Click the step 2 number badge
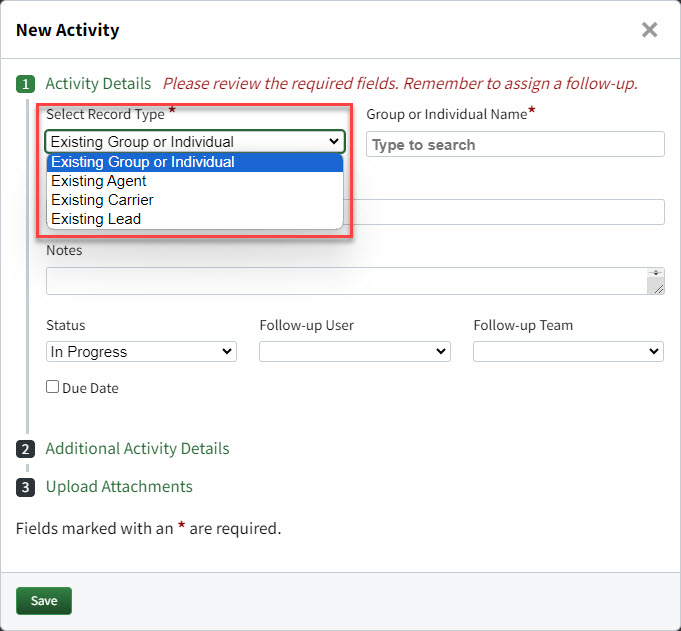This screenshot has height=631, width=681. click(26, 449)
